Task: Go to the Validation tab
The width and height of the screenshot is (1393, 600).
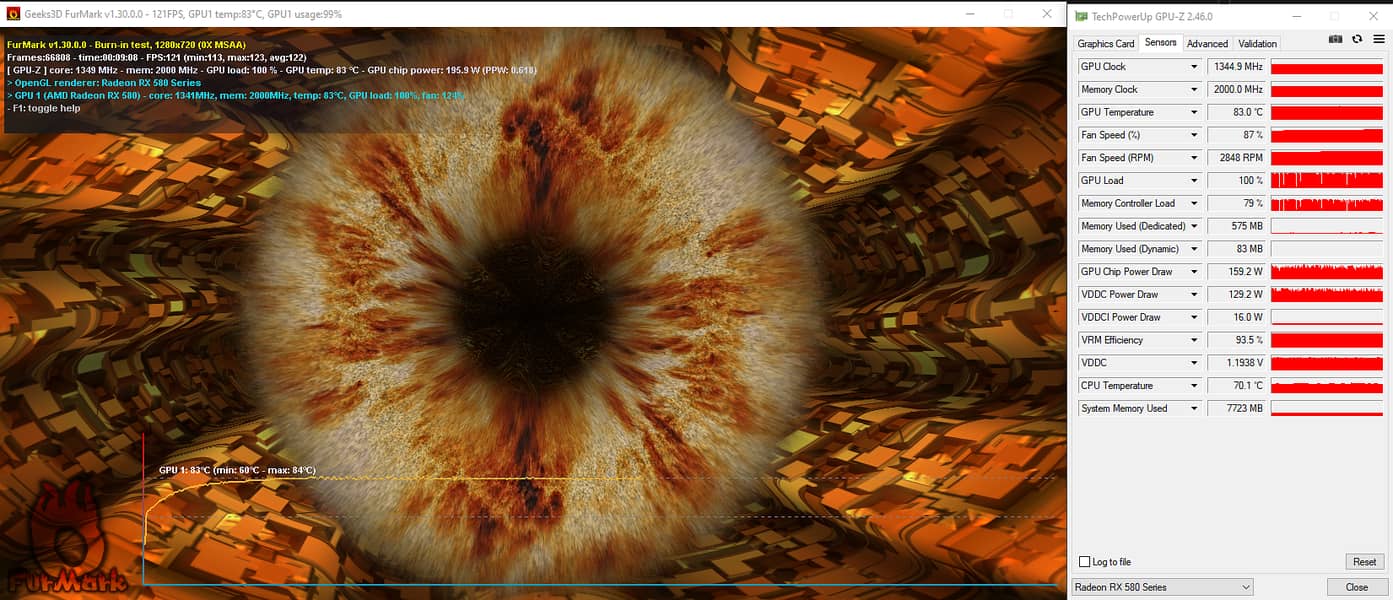Action: [1257, 44]
